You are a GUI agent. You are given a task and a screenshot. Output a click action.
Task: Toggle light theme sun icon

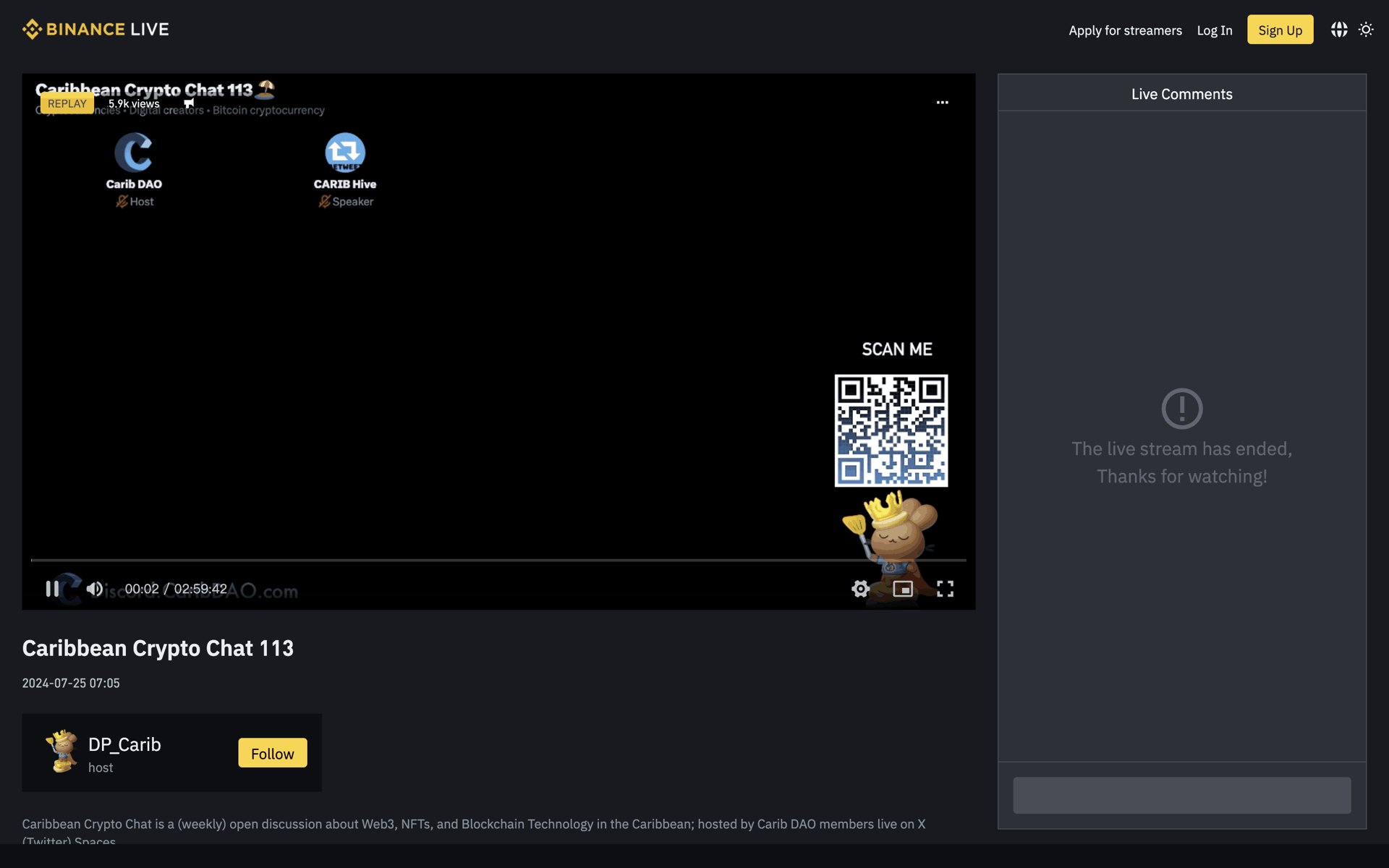(x=1366, y=30)
